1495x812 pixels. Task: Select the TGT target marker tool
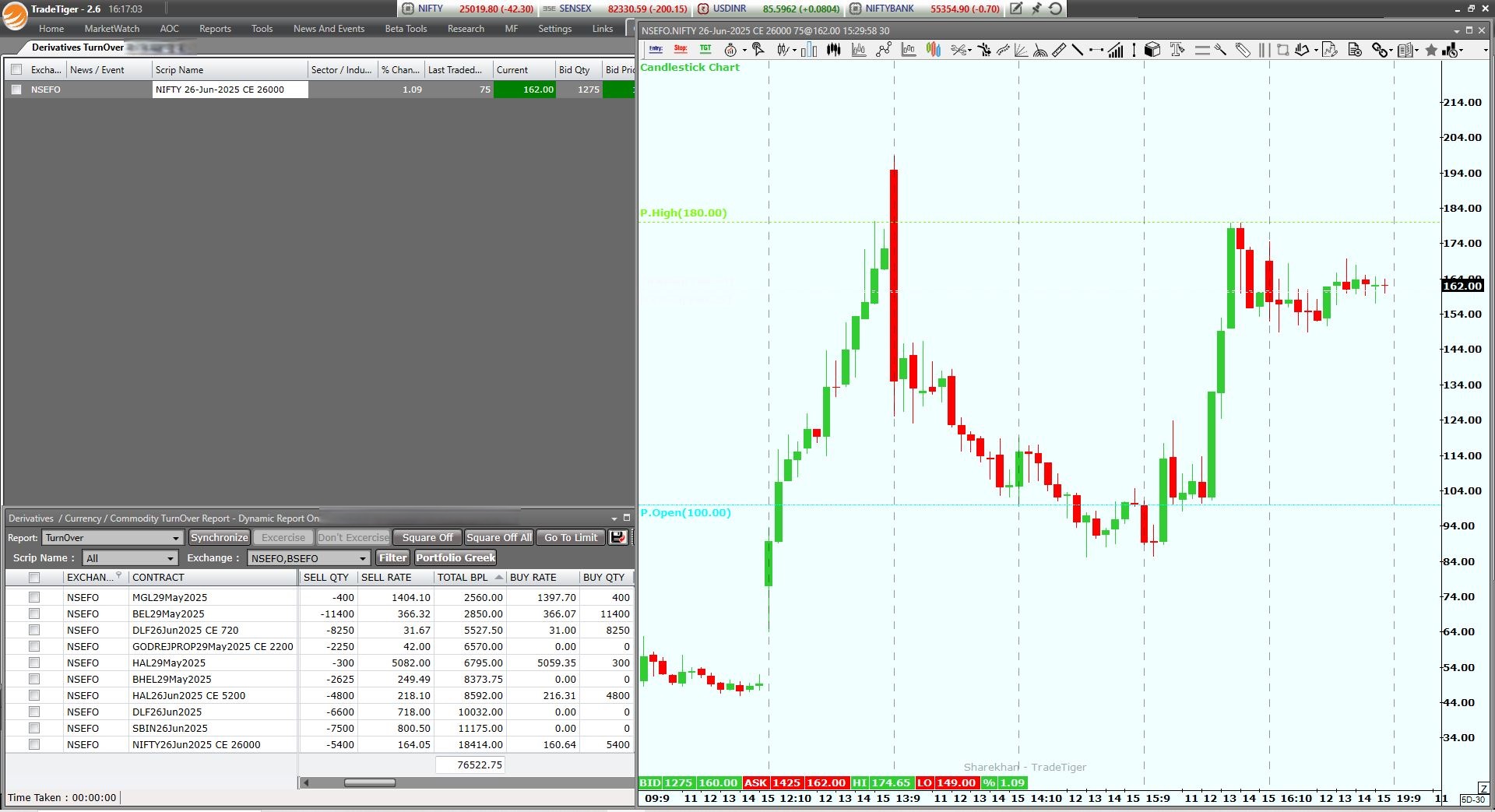pyautogui.click(x=705, y=49)
